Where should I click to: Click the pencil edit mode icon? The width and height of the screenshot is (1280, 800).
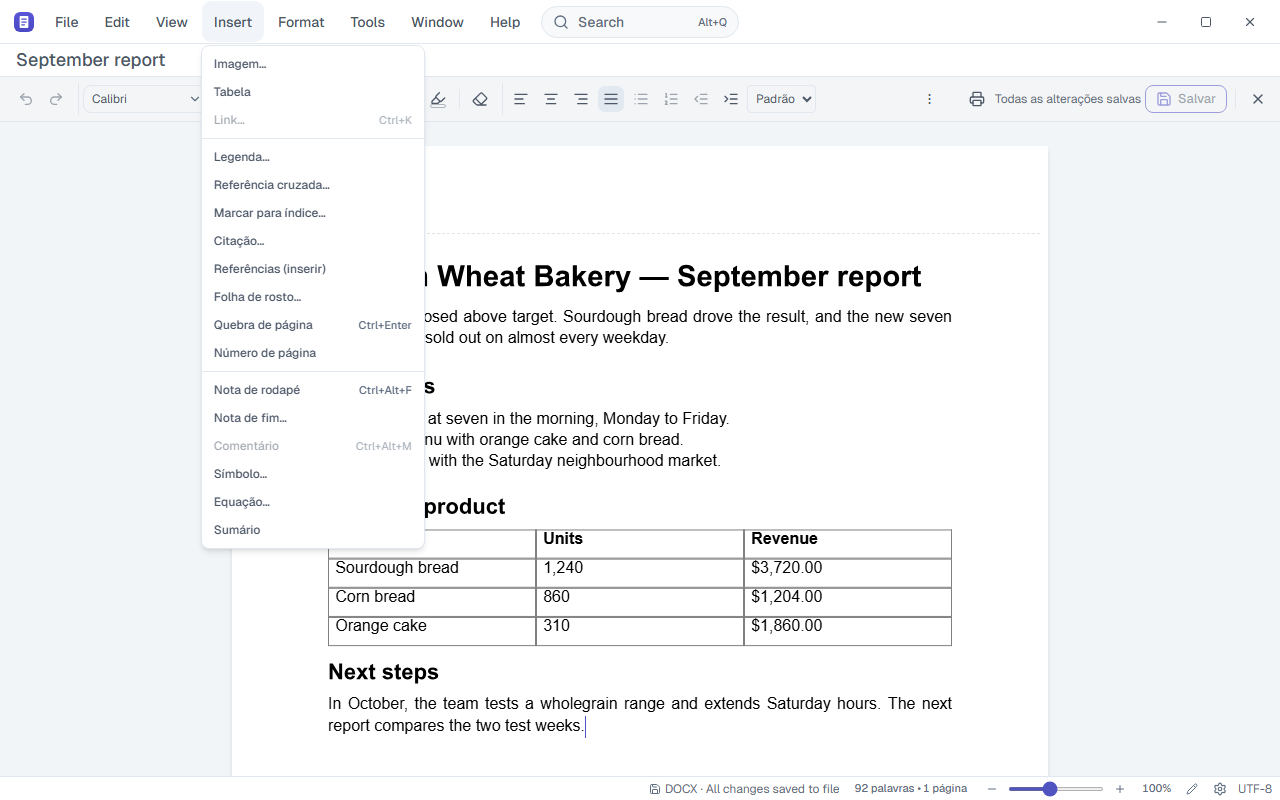(x=1192, y=789)
